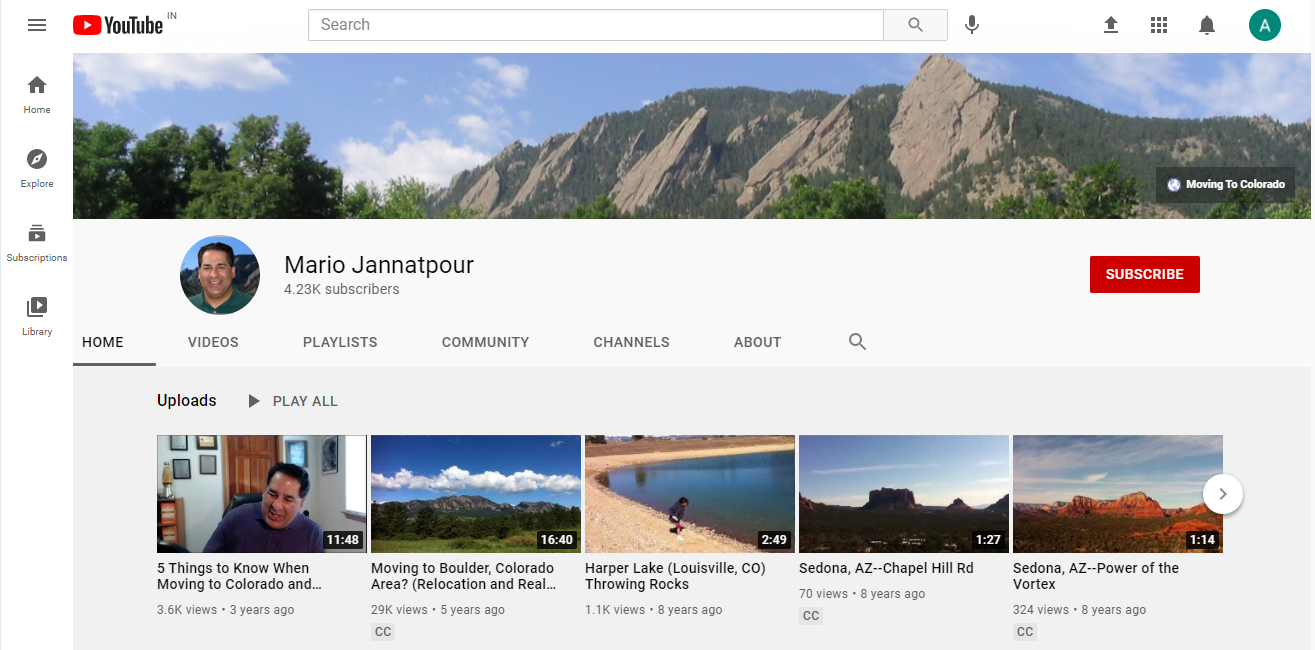Play the 1:27 Chapel Hill Rd thumbnail
1315x650 pixels.
pyautogui.click(x=904, y=494)
